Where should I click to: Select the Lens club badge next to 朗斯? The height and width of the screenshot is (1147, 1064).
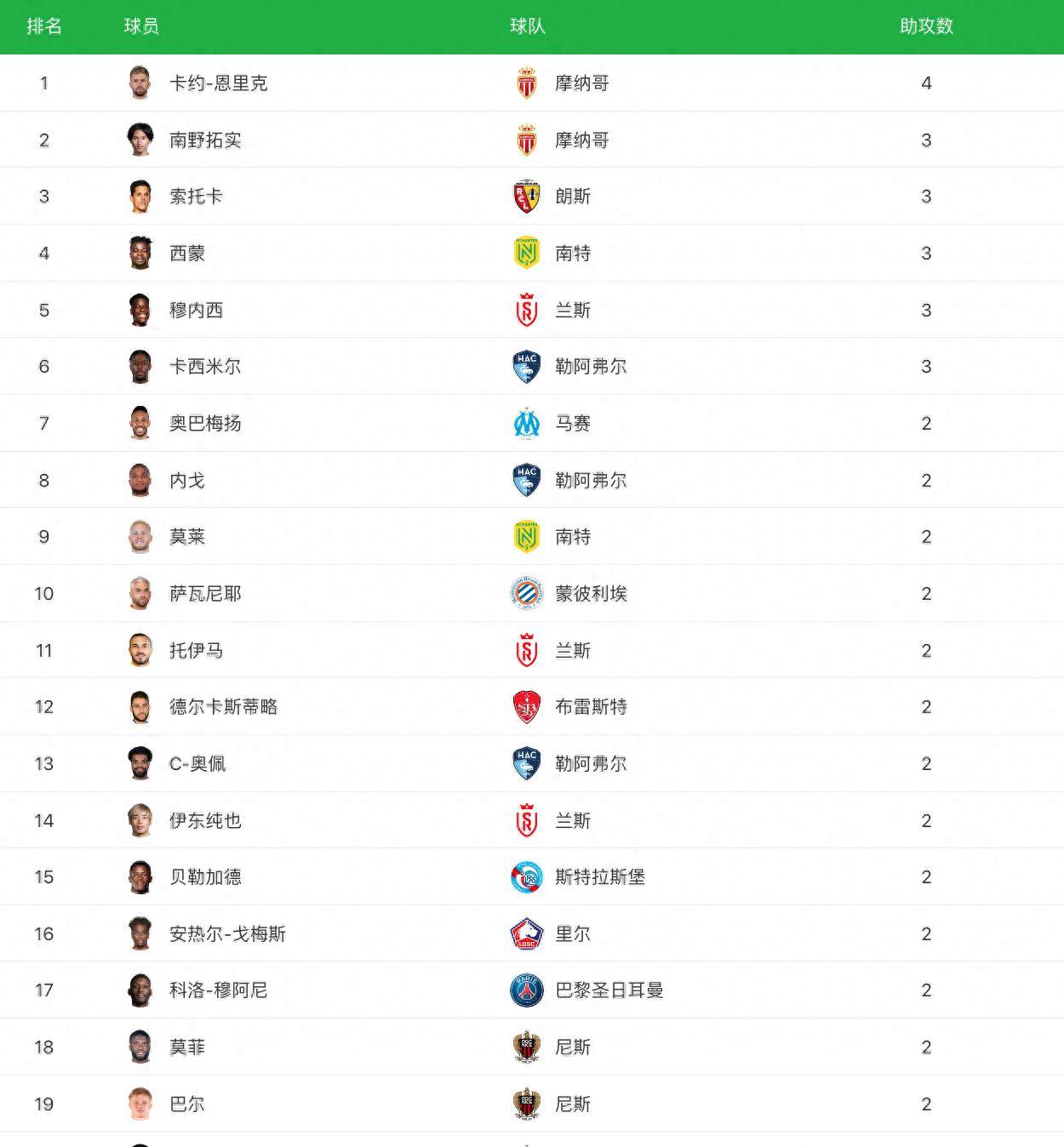click(527, 197)
